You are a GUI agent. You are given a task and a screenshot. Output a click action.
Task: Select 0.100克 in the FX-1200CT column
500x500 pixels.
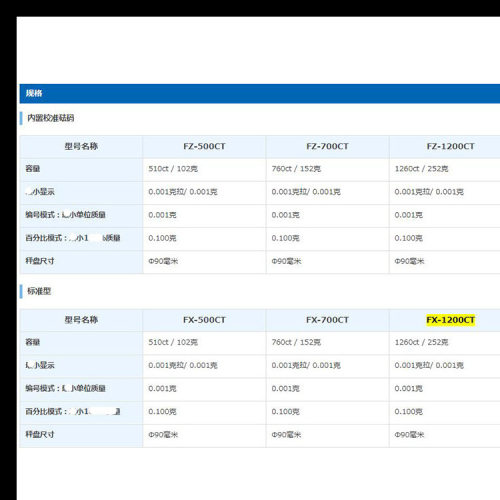point(409,412)
